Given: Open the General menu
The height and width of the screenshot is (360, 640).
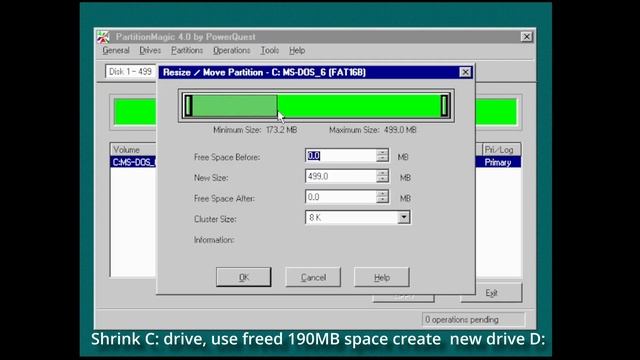Looking at the screenshot, I should 116,51.
